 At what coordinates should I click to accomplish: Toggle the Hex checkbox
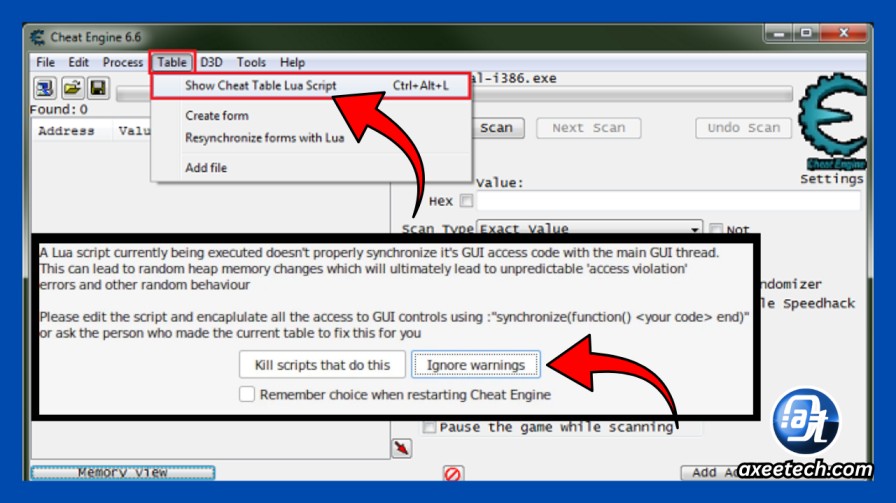pyautogui.click(x=466, y=201)
